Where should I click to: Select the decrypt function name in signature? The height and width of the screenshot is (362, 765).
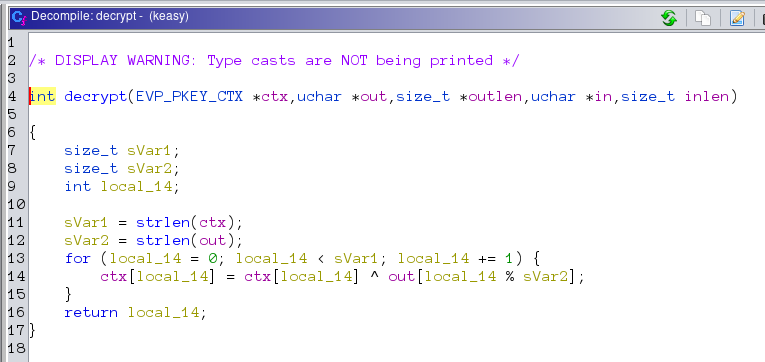96,97
